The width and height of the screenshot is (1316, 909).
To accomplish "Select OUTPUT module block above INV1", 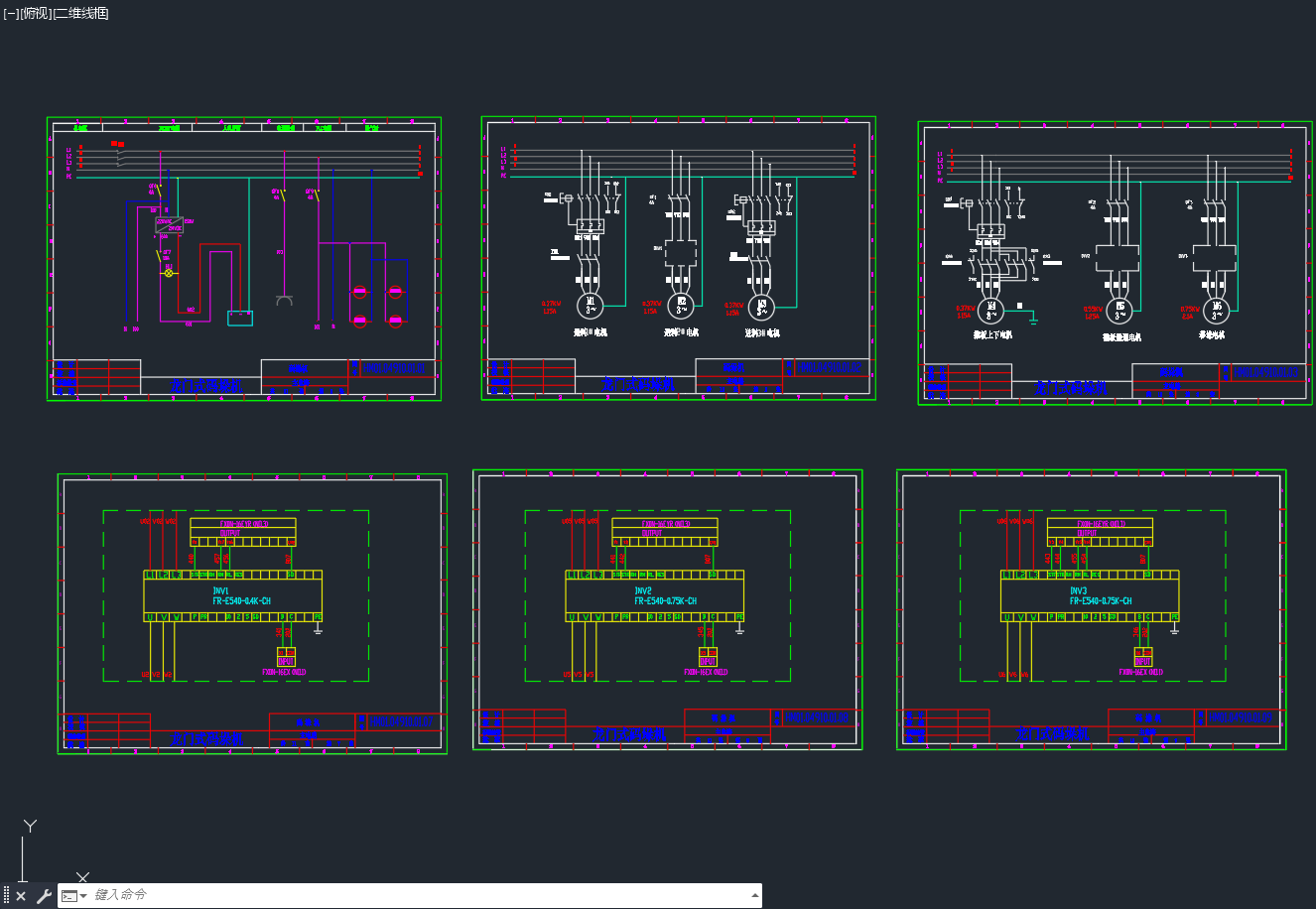I will pyautogui.click(x=243, y=532).
